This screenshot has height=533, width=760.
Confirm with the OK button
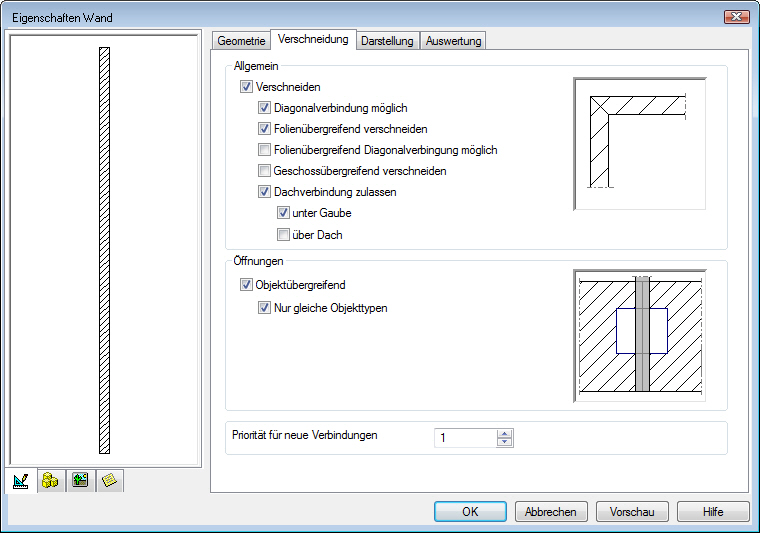click(470, 512)
